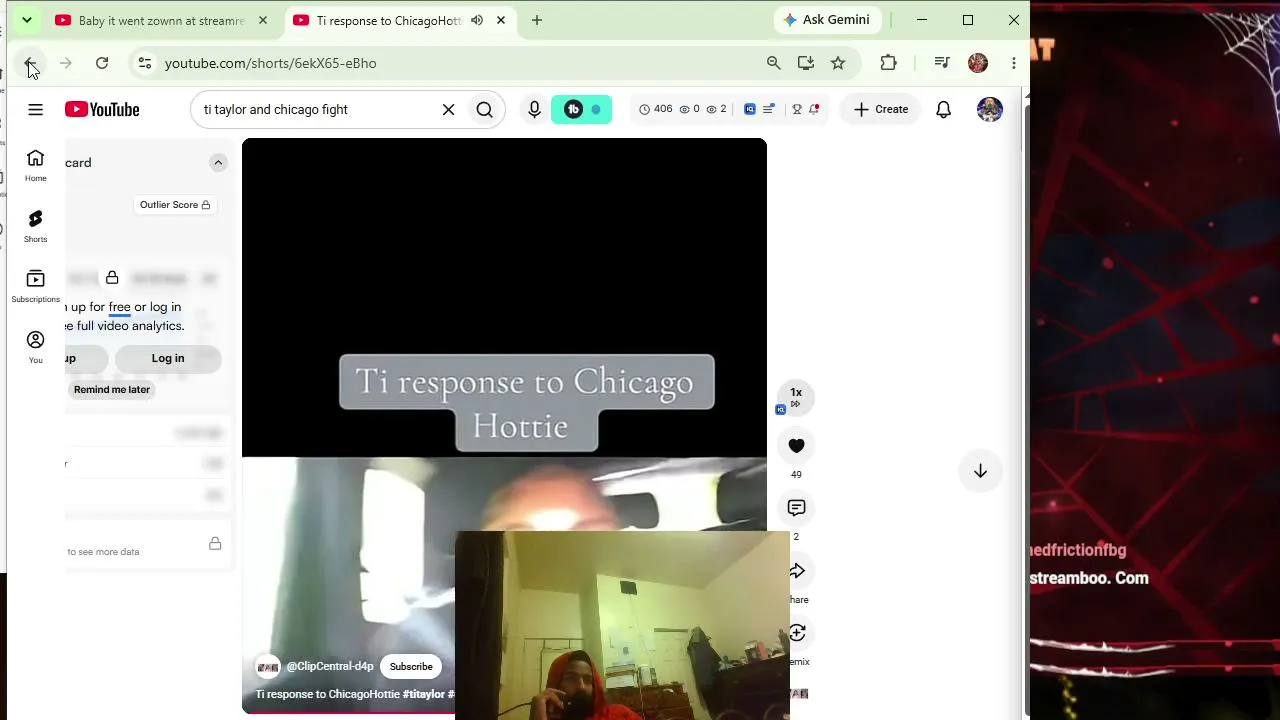
Task: Open Home in the YouTube sidebar
Action: (35, 165)
